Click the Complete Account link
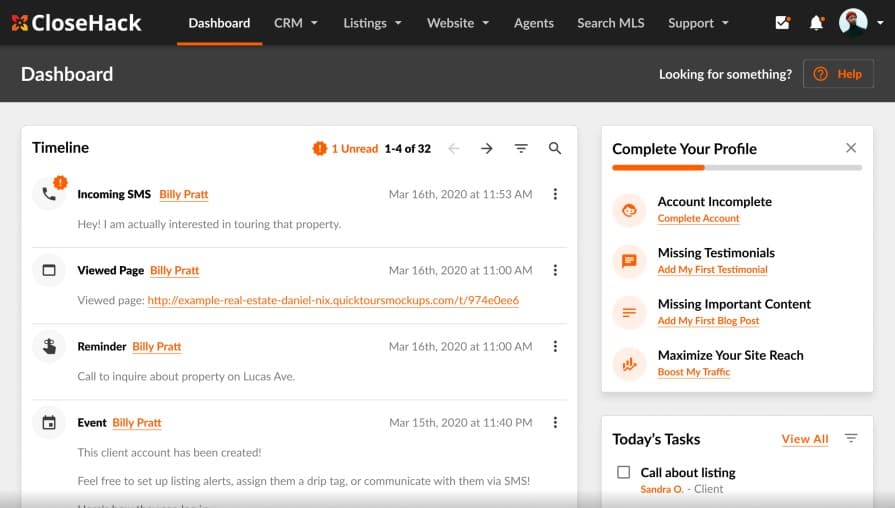Image resolution: width=895 pixels, height=508 pixels. (x=698, y=218)
